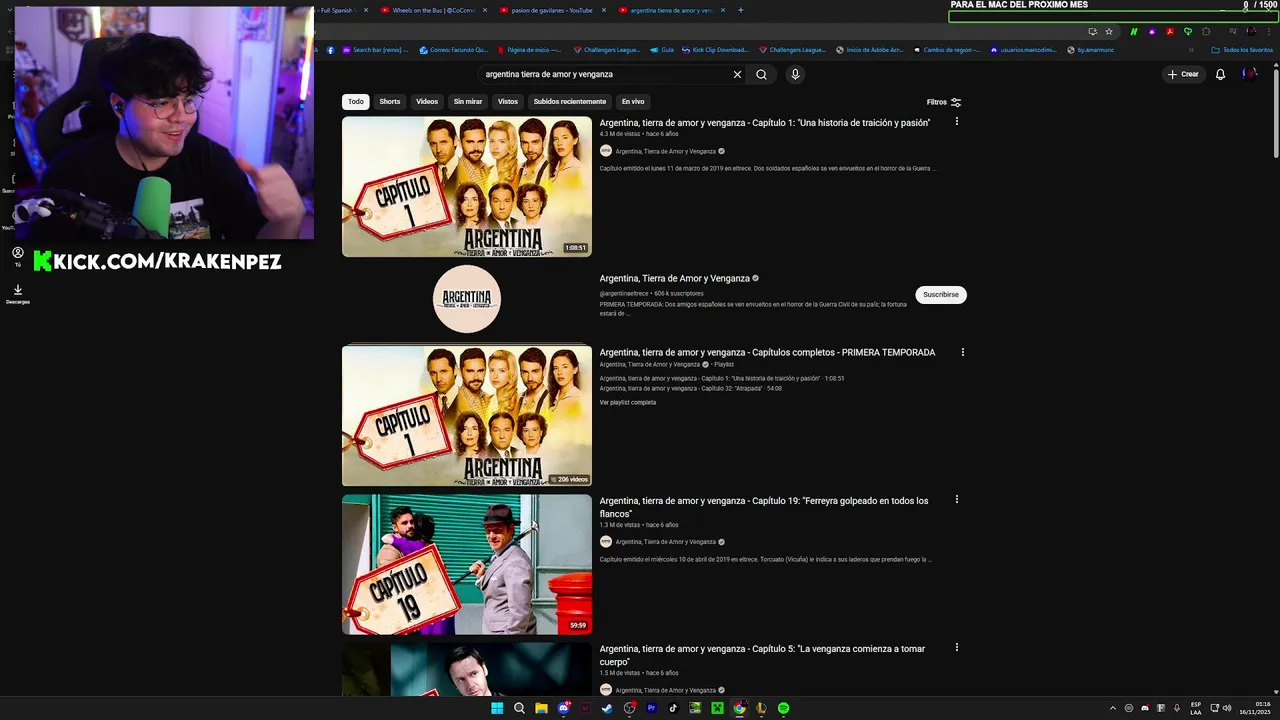Image resolution: width=1280 pixels, height=720 pixels.
Task: Open the Descargas sidebar item
Action: pyautogui.click(x=18, y=294)
